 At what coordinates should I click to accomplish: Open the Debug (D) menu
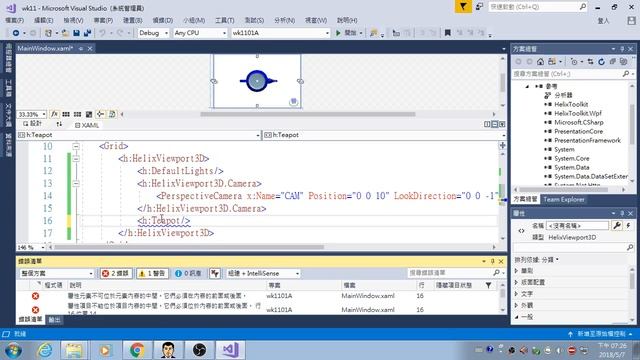pyautogui.click(x=162, y=20)
